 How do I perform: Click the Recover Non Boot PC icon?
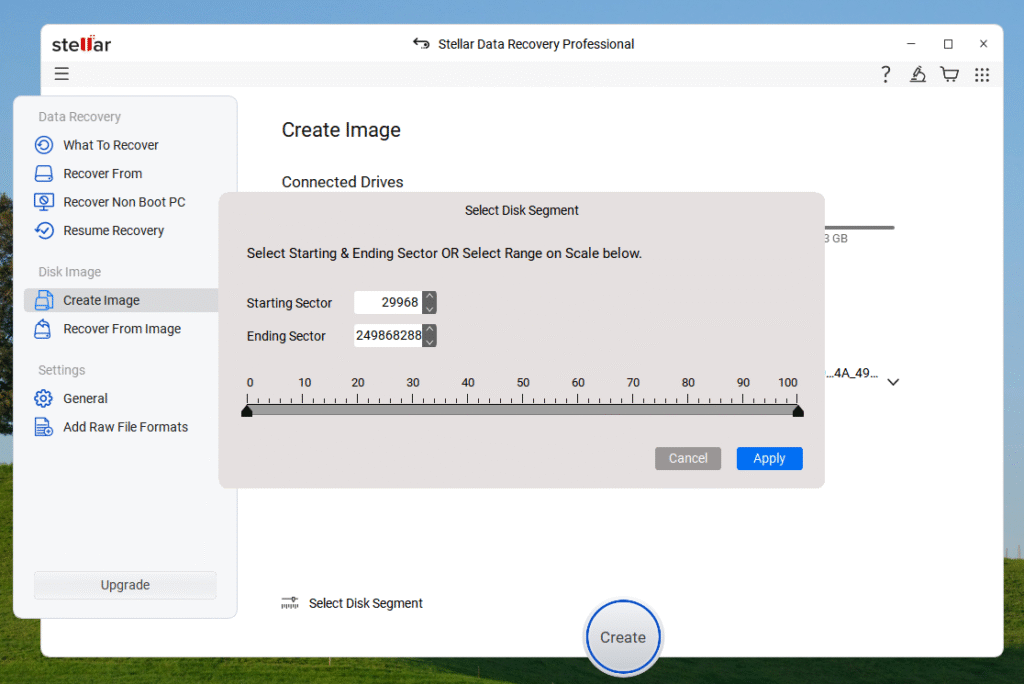tap(44, 202)
